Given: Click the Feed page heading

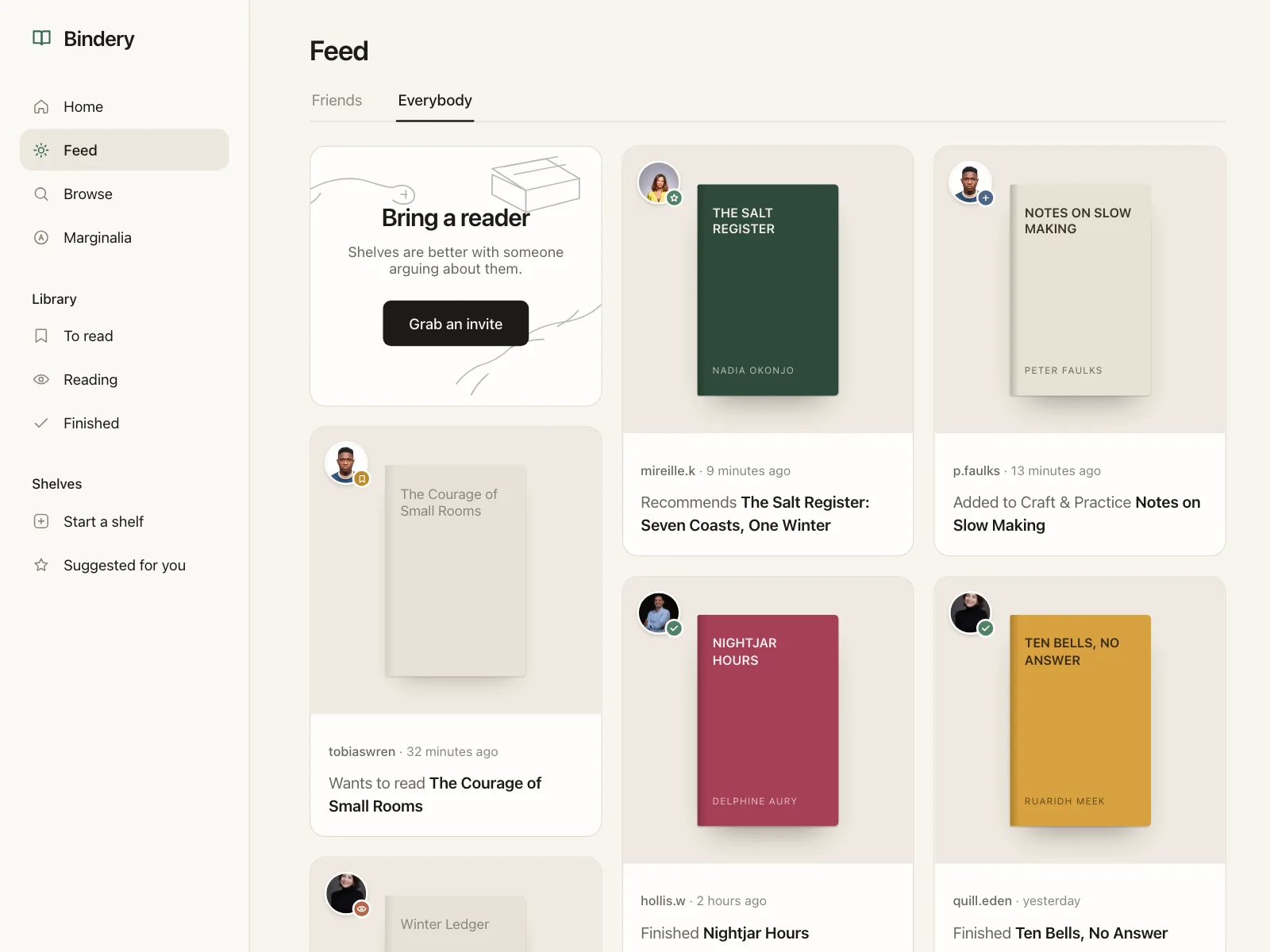Looking at the screenshot, I should (x=339, y=51).
